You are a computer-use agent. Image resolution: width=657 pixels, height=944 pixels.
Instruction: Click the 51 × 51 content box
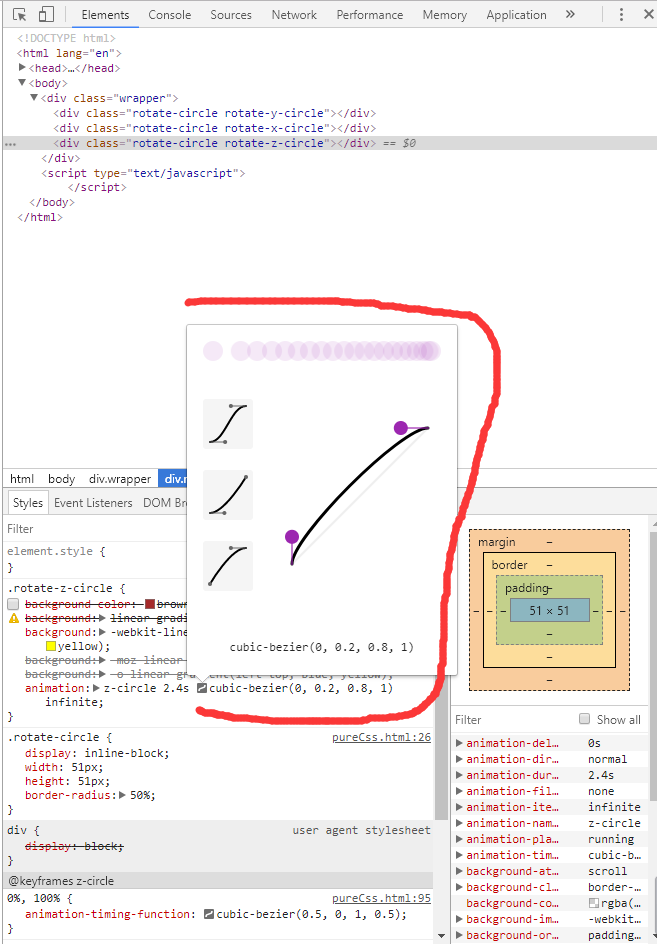click(x=549, y=610)
